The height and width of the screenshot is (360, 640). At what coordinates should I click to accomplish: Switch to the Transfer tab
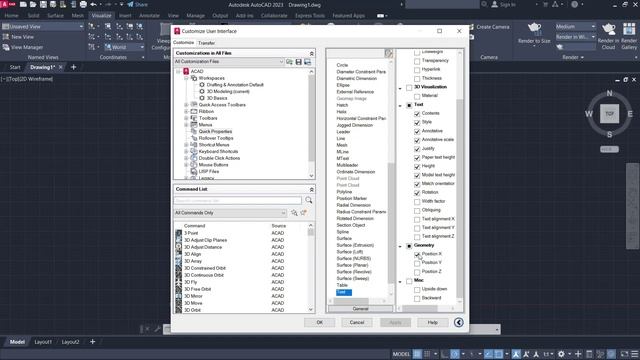coord(207,43)
